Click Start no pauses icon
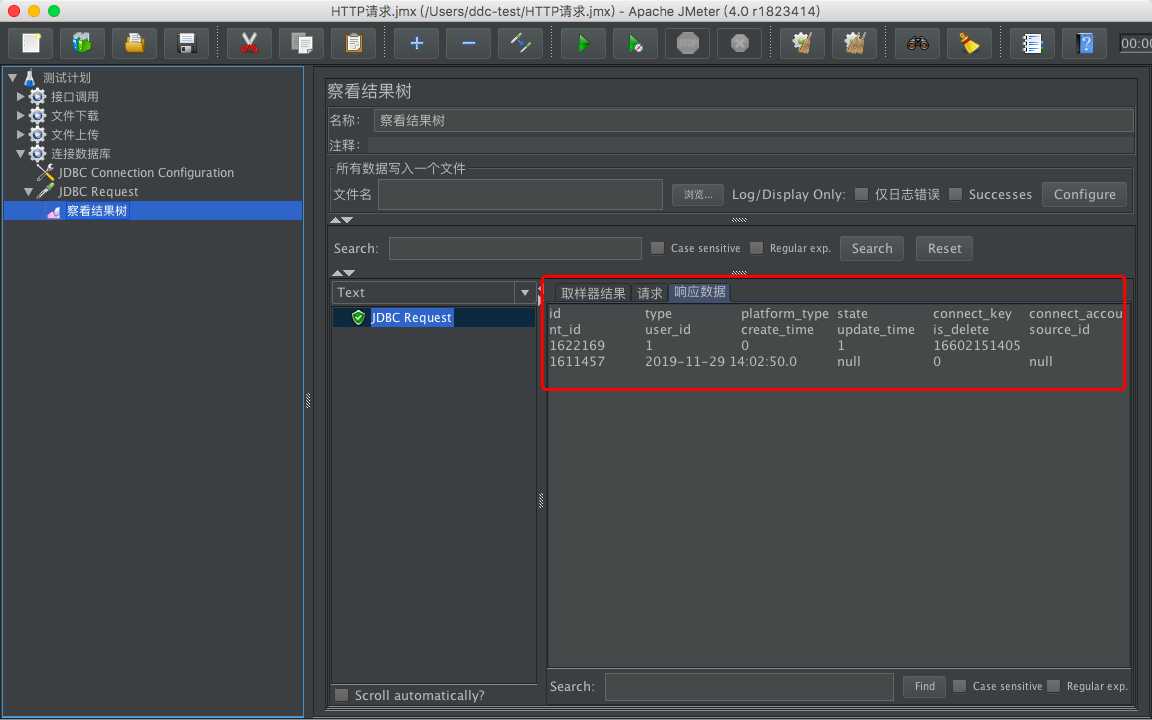The image size is (1152, 720). pos(636,43)
